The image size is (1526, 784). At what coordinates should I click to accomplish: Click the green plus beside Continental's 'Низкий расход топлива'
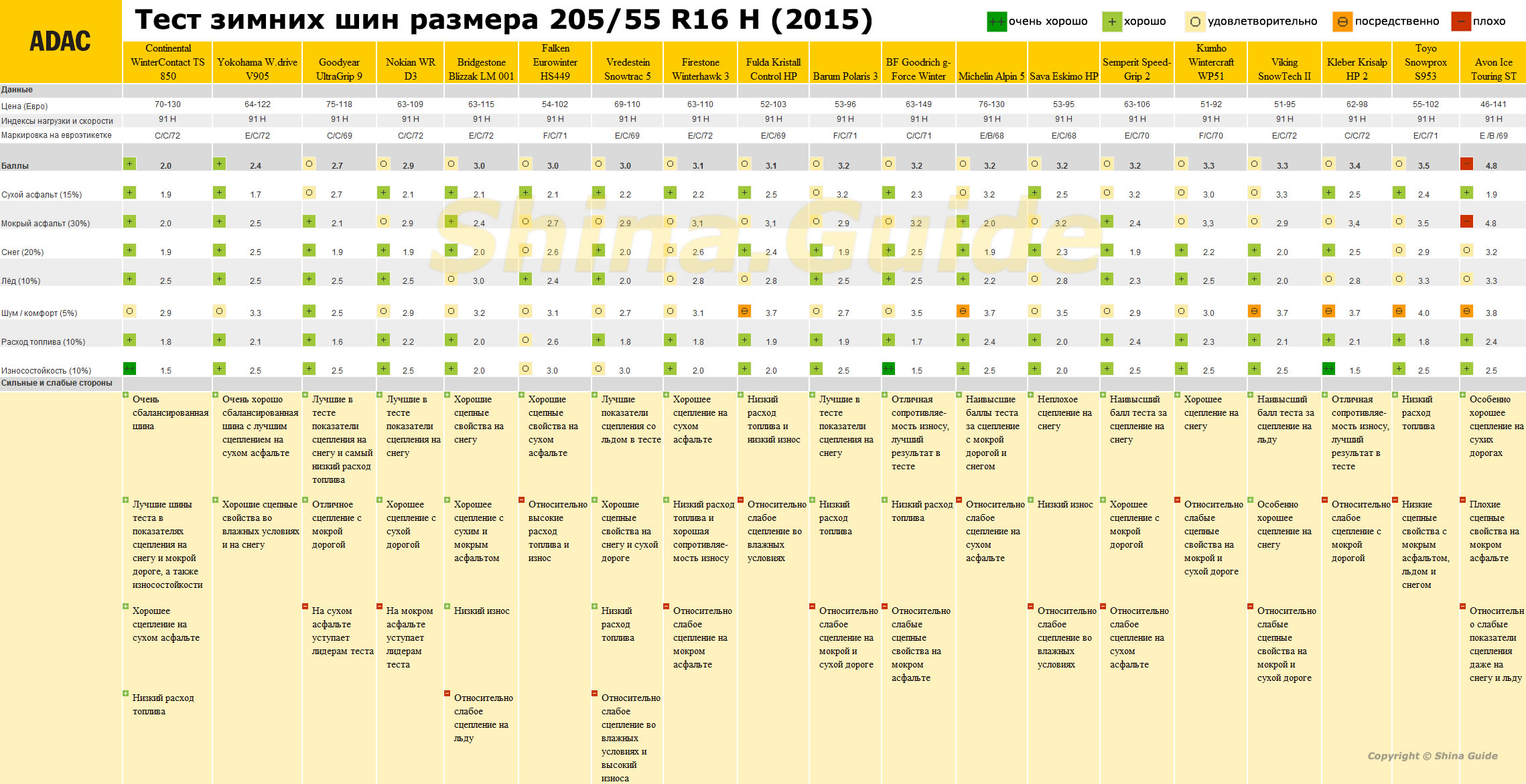pos(125,694)
